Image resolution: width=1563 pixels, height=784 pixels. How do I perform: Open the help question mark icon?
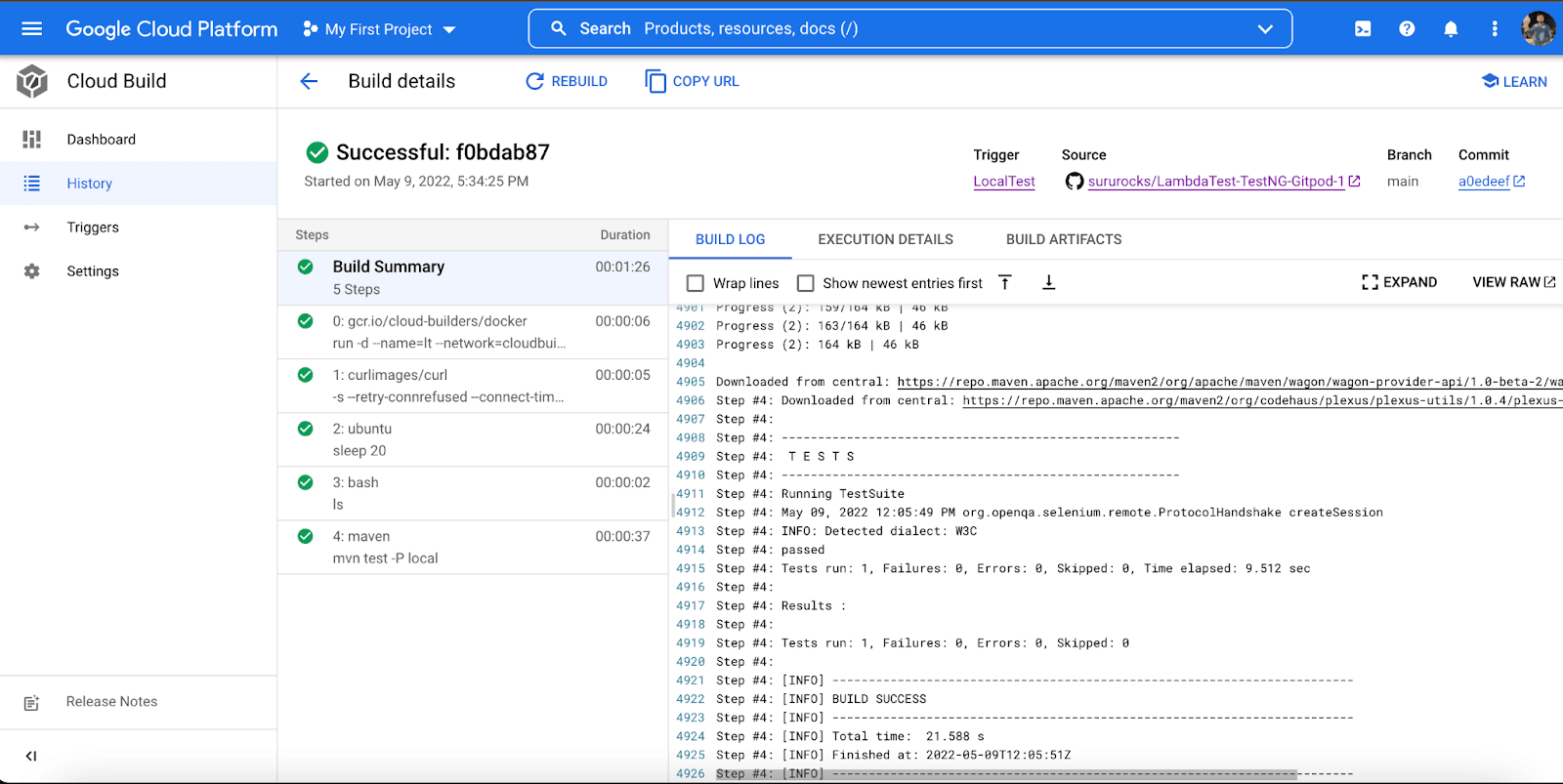coord(1407,29)
